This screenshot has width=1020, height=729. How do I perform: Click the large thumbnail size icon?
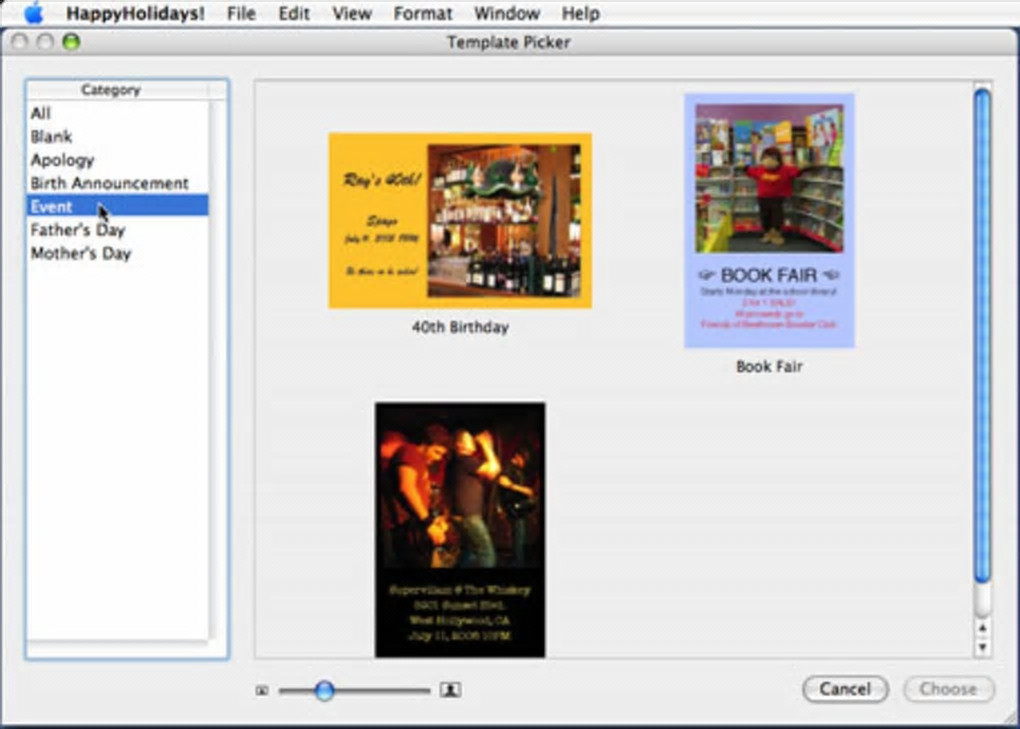450,689
